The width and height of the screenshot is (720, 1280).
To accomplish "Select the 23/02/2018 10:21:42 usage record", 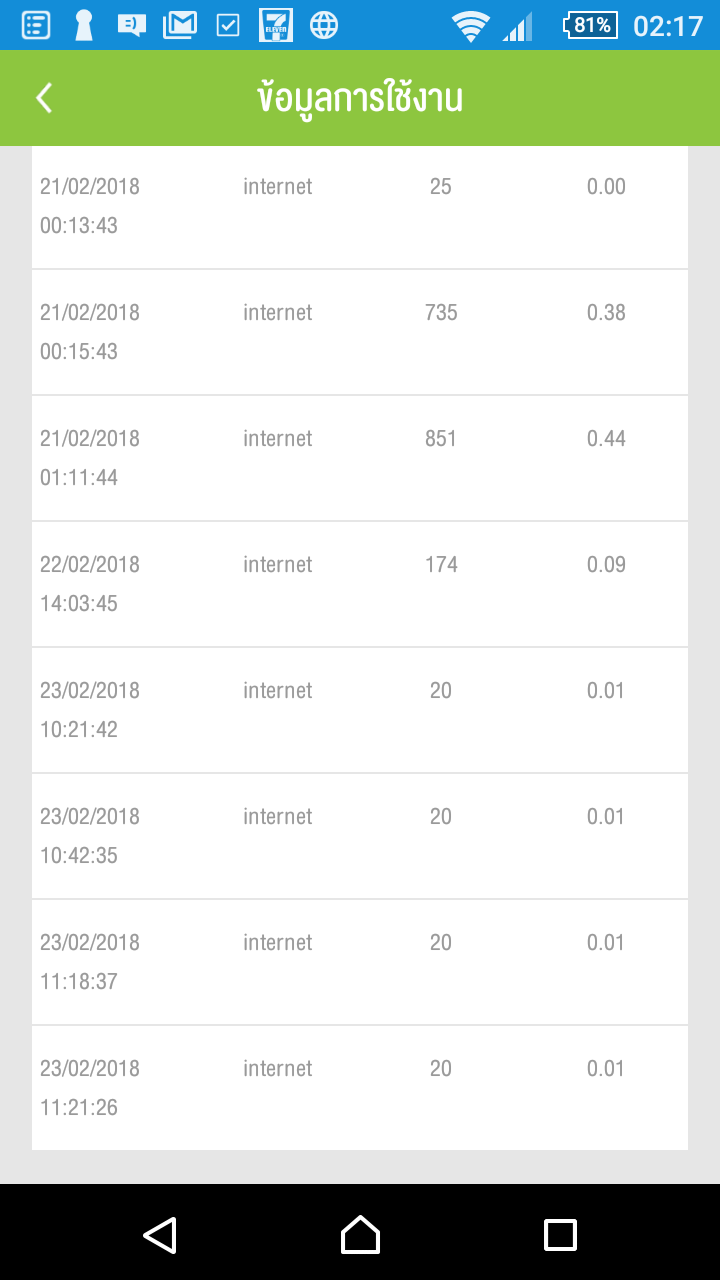I will click(x=360, y=710).
